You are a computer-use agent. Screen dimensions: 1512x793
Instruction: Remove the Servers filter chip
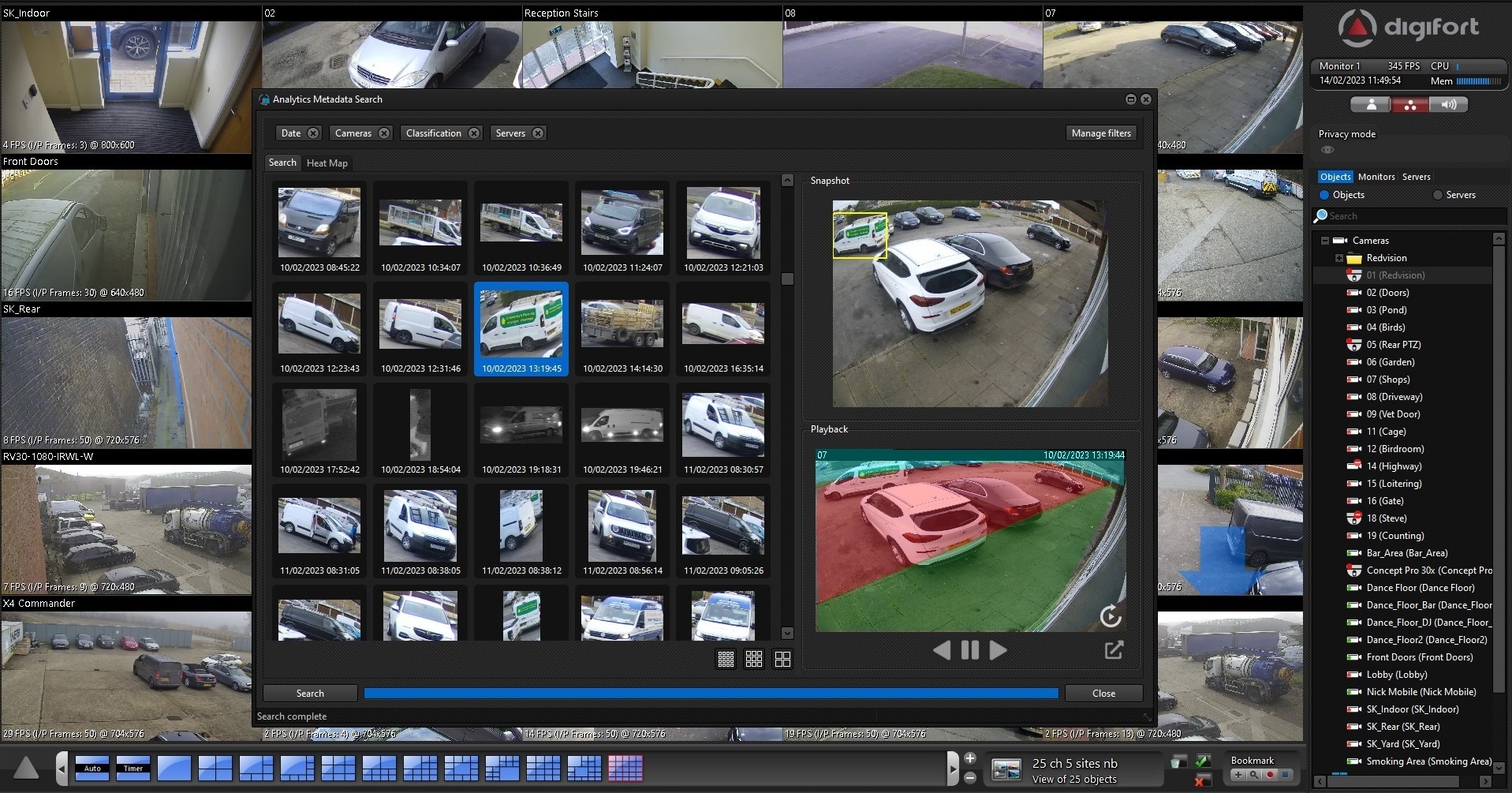[538, 133]
